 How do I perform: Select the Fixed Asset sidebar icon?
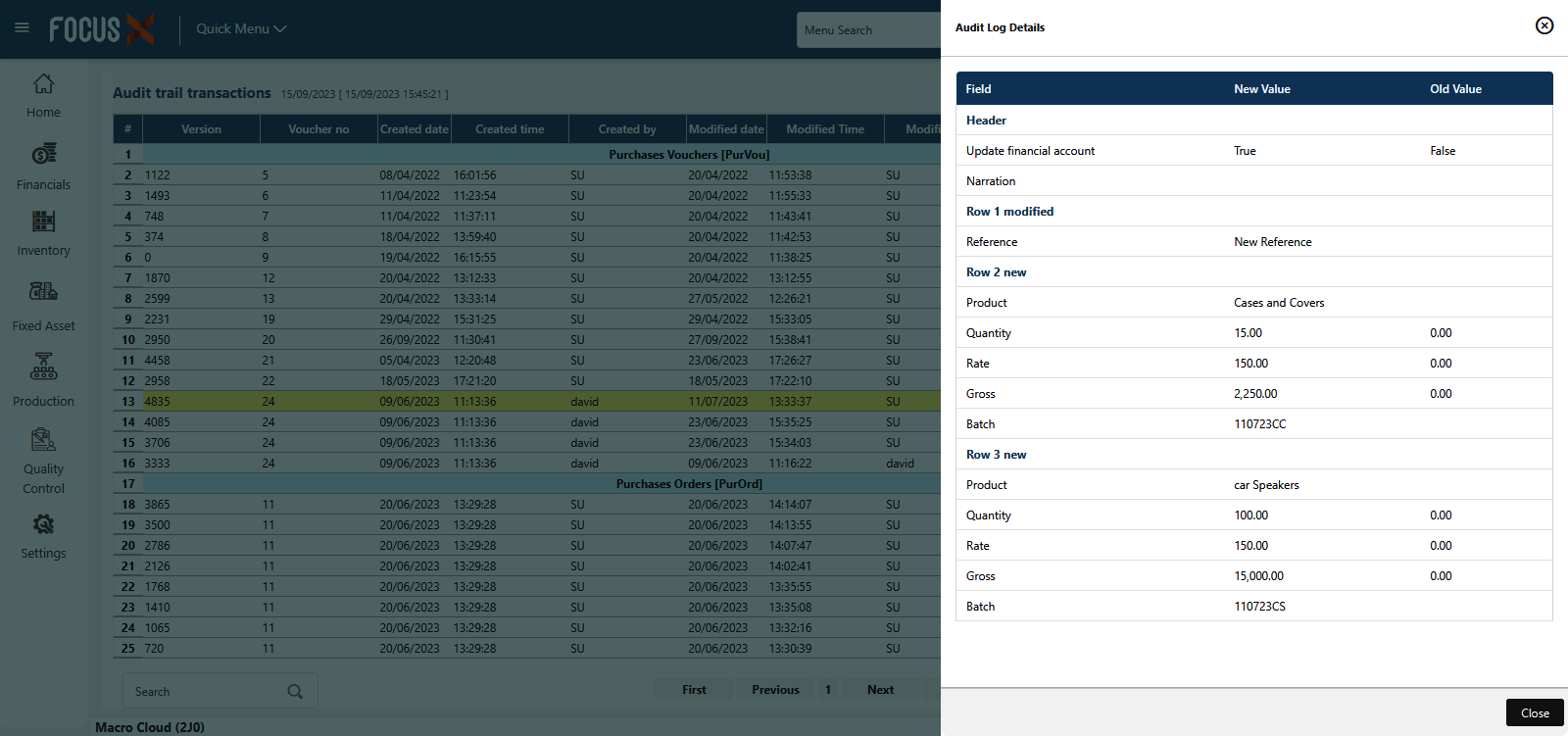(43, 292)
